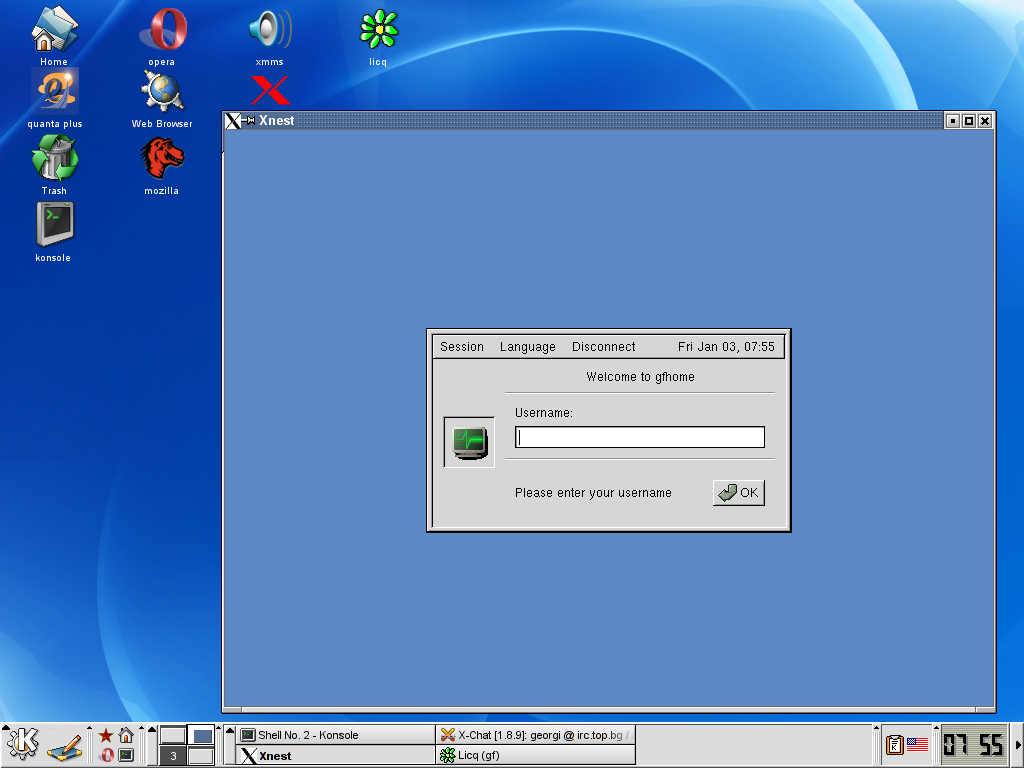Click the 'Welcome to gfhome' text

pyautogui.click(x=641, y=377)
